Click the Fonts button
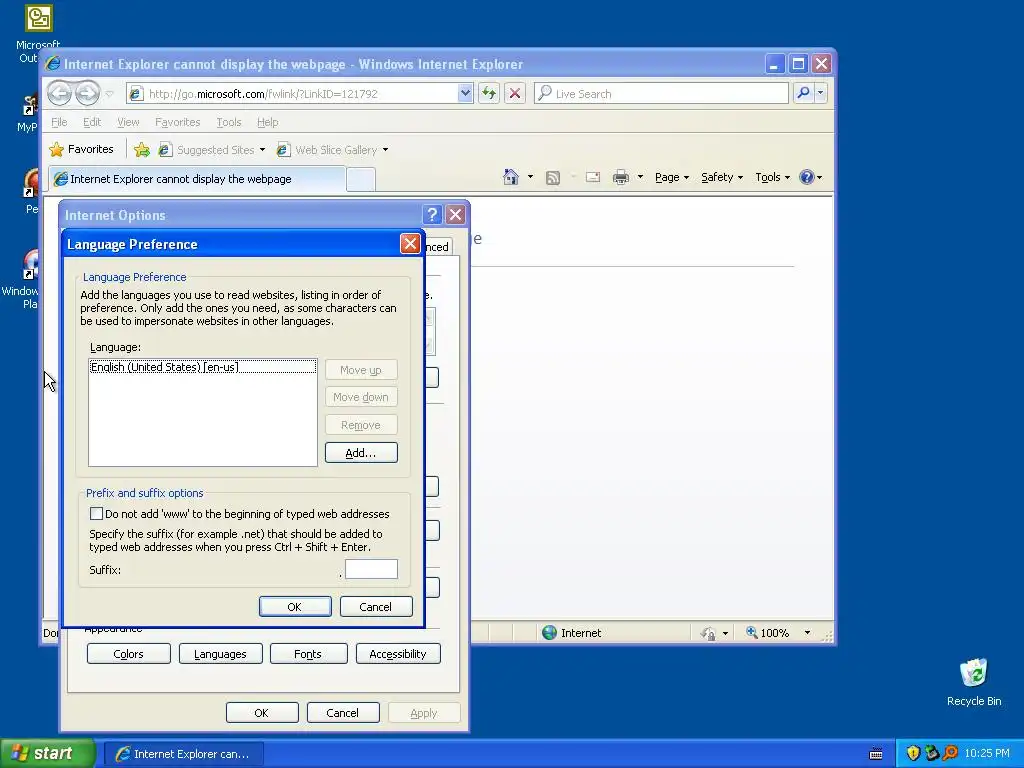 (308, 654)
